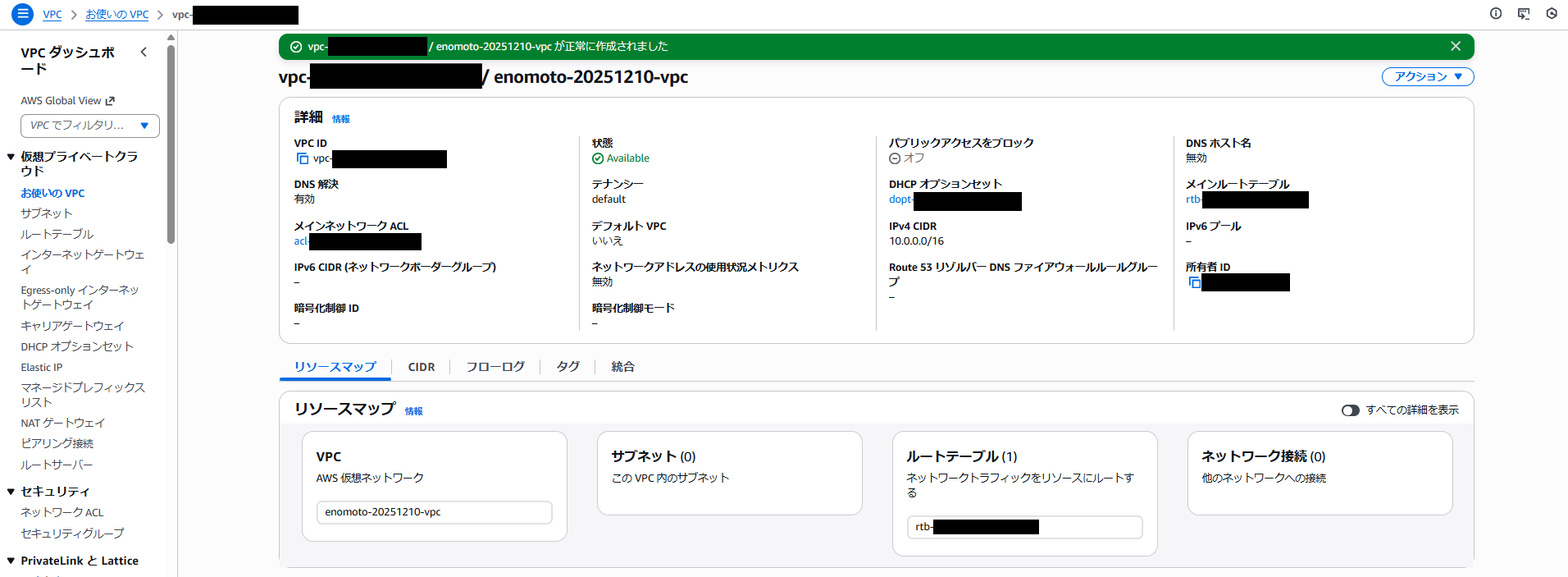Screen dimensions: 1568x577
Task: Switch to the CIDR tab
Action: [422, 367]
